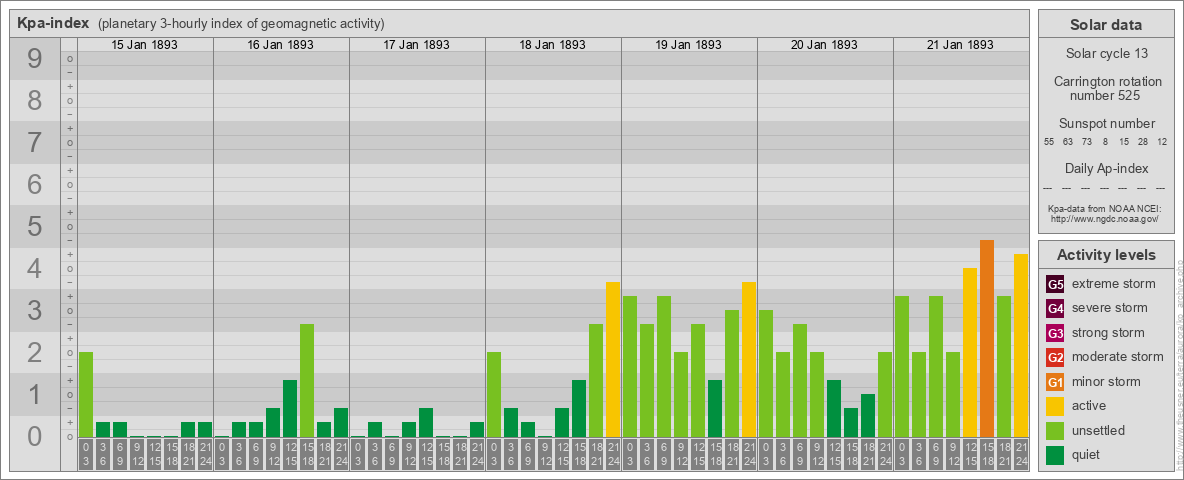Click the 'Activity levels' panel heading
The height and width of the screenshot is (480, 1184).
[x=1106, y=255]
